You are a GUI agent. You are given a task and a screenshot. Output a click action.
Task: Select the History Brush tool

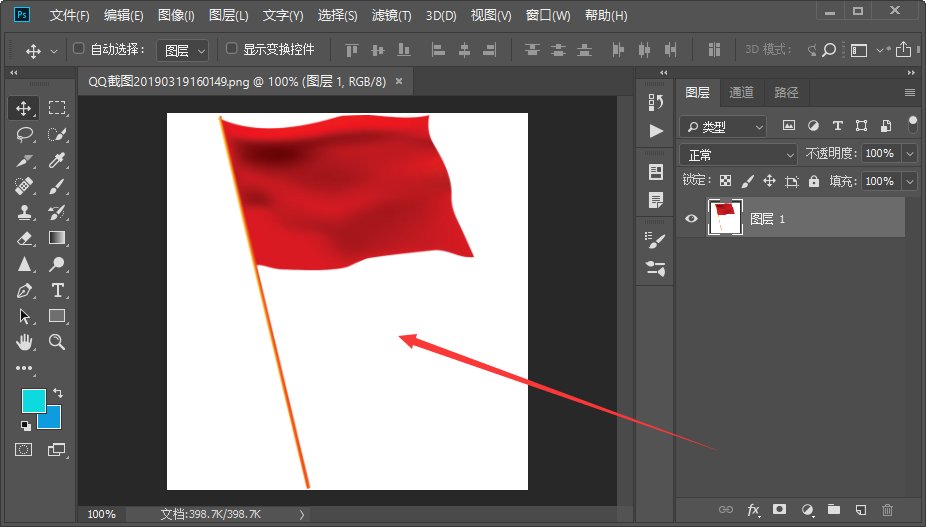point(57,213)
